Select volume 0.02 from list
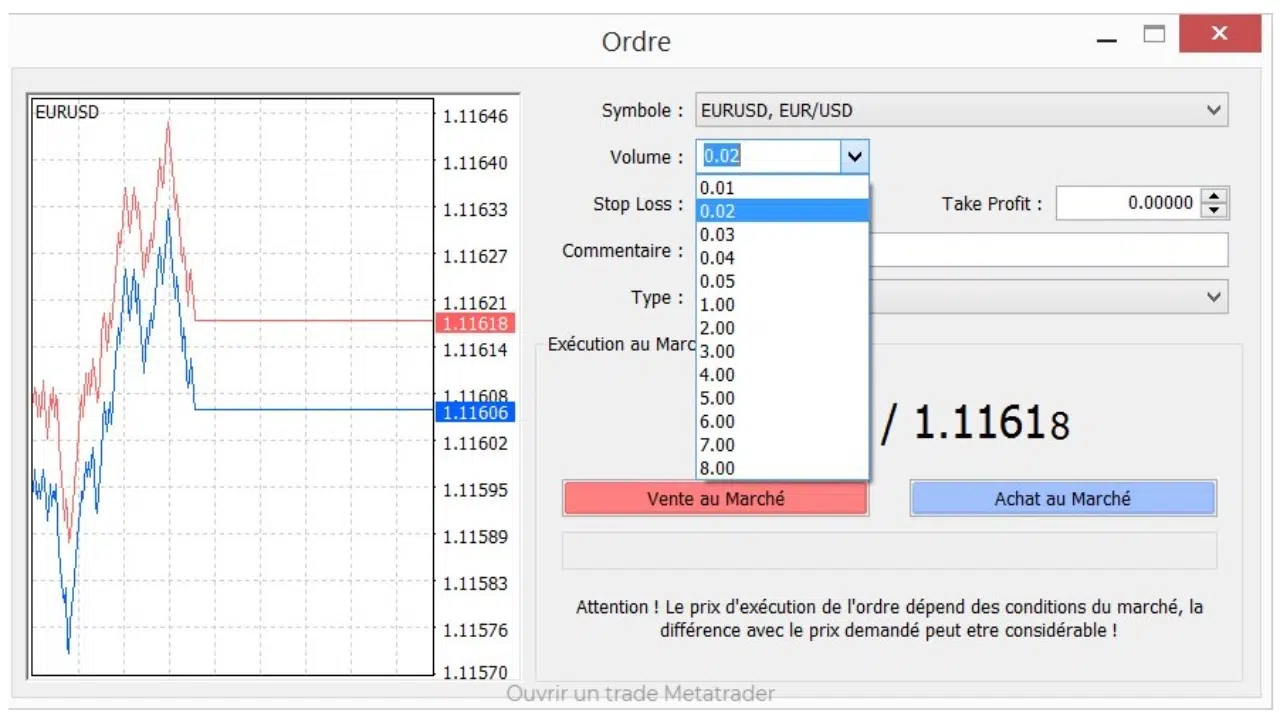This screenshot has height=720, width=1280. pyautogui.click(x=782, y=211)
